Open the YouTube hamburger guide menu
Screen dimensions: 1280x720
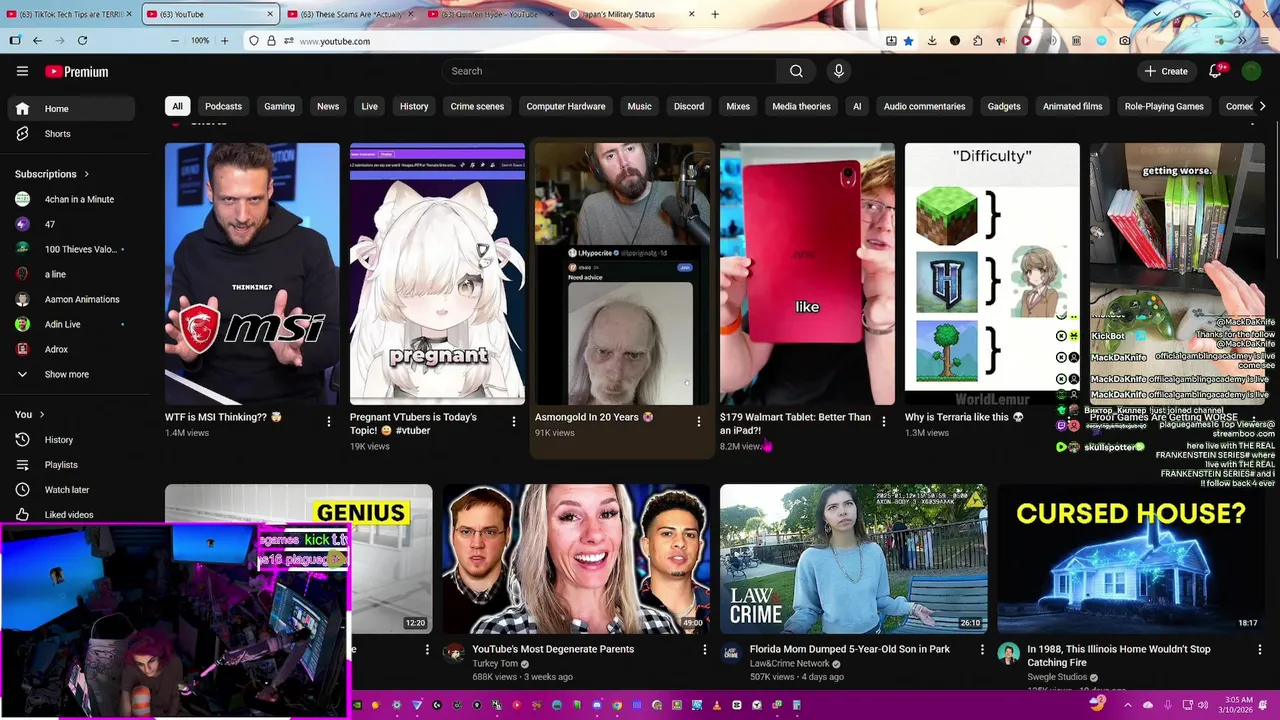(x=22, y=71)
